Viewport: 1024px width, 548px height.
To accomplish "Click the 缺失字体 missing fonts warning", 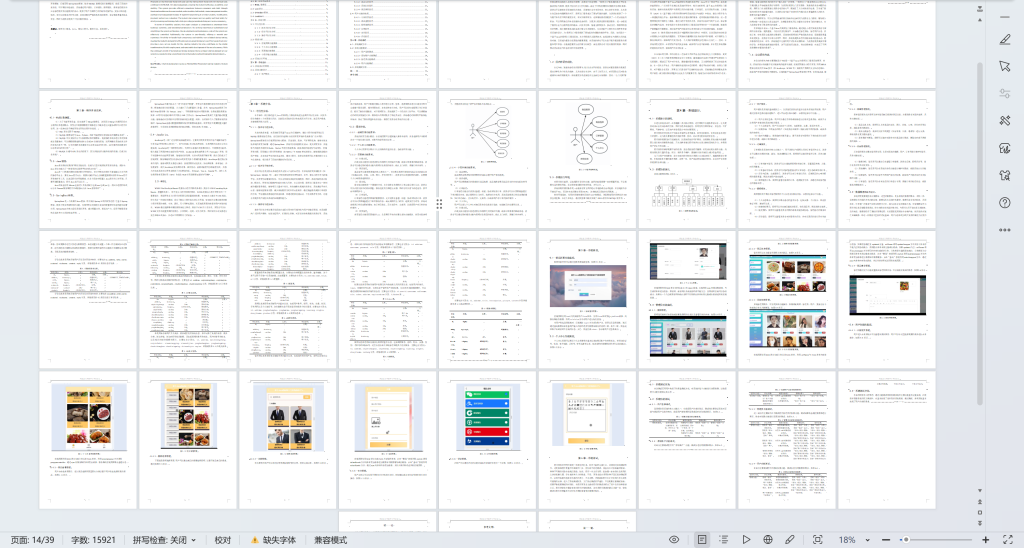I will click(x=273, y=540).
